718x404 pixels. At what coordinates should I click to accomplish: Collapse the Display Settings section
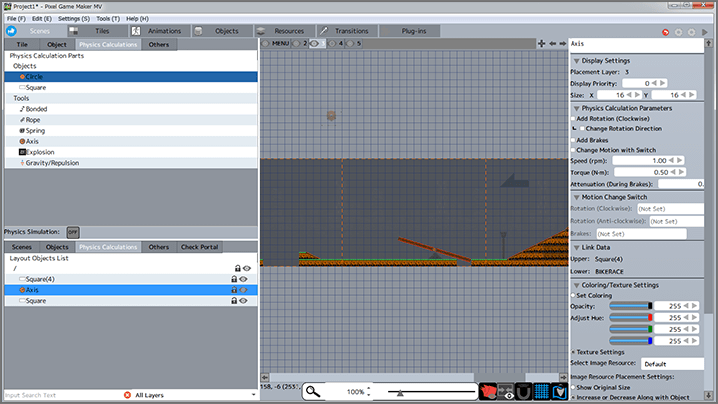pyautogui.click(x=574, y=60)
